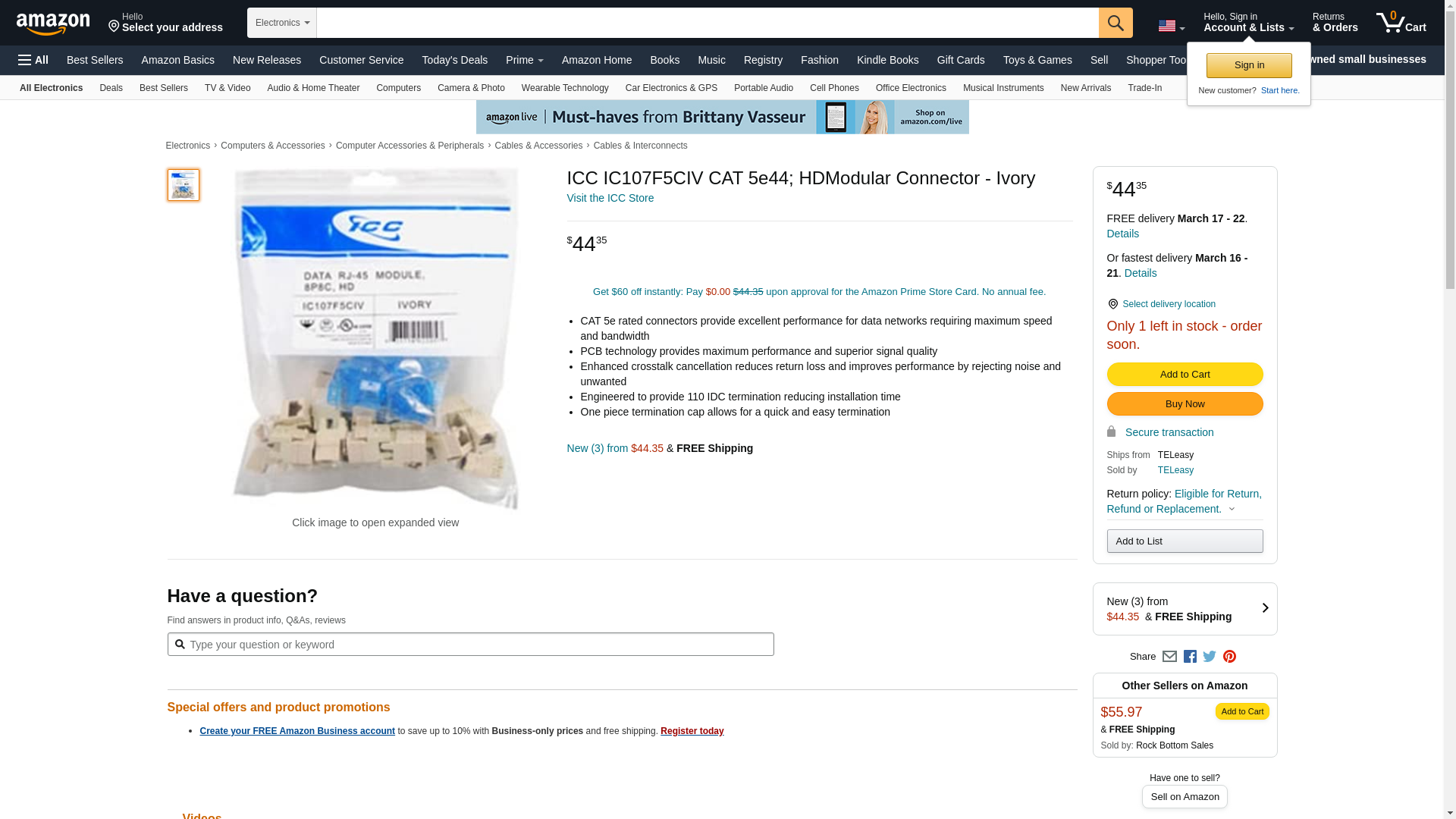The height and width of the screenshot is (819, 1456).
Task: Select the Computers electronics subcategory
Action: (398, 88)
